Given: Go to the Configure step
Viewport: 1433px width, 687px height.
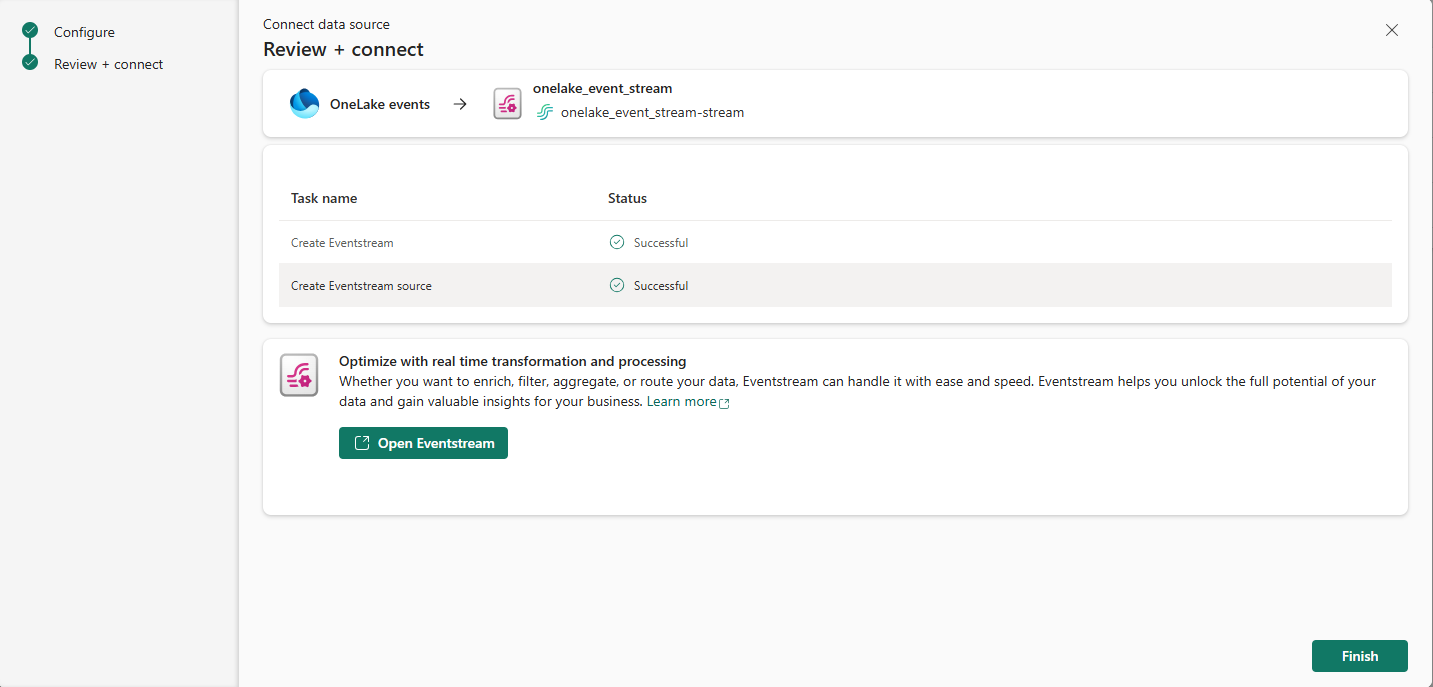Looking at the screenshot, I should click(x=84, y=32).
